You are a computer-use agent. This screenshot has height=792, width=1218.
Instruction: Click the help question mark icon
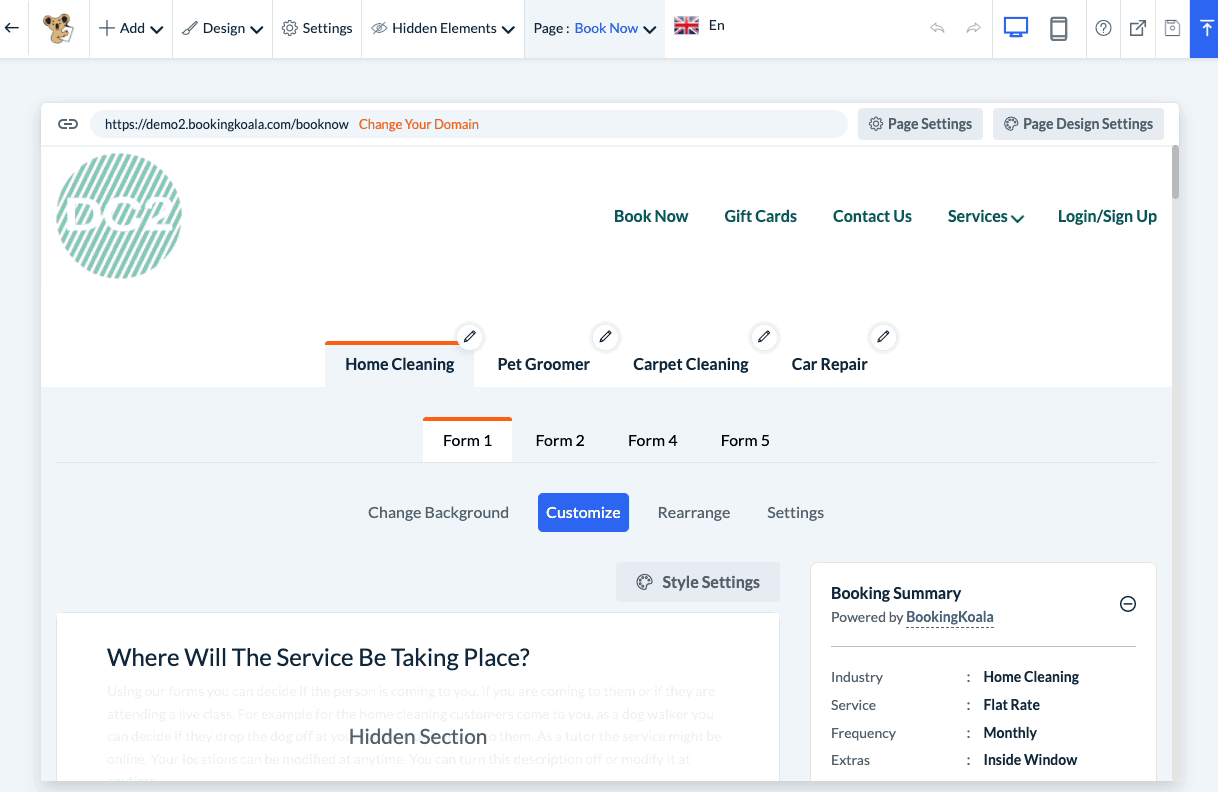(x=1103, y=28)
